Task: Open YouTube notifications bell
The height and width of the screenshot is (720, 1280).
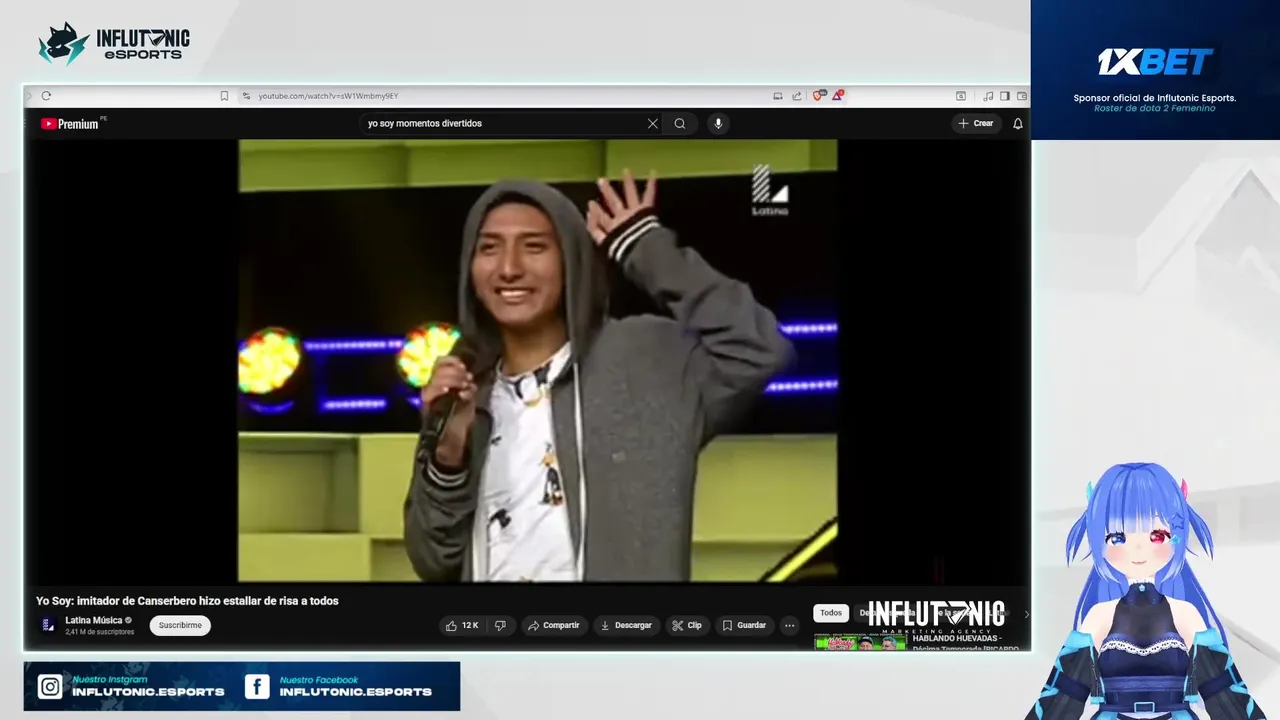Action: point(1018,124)
